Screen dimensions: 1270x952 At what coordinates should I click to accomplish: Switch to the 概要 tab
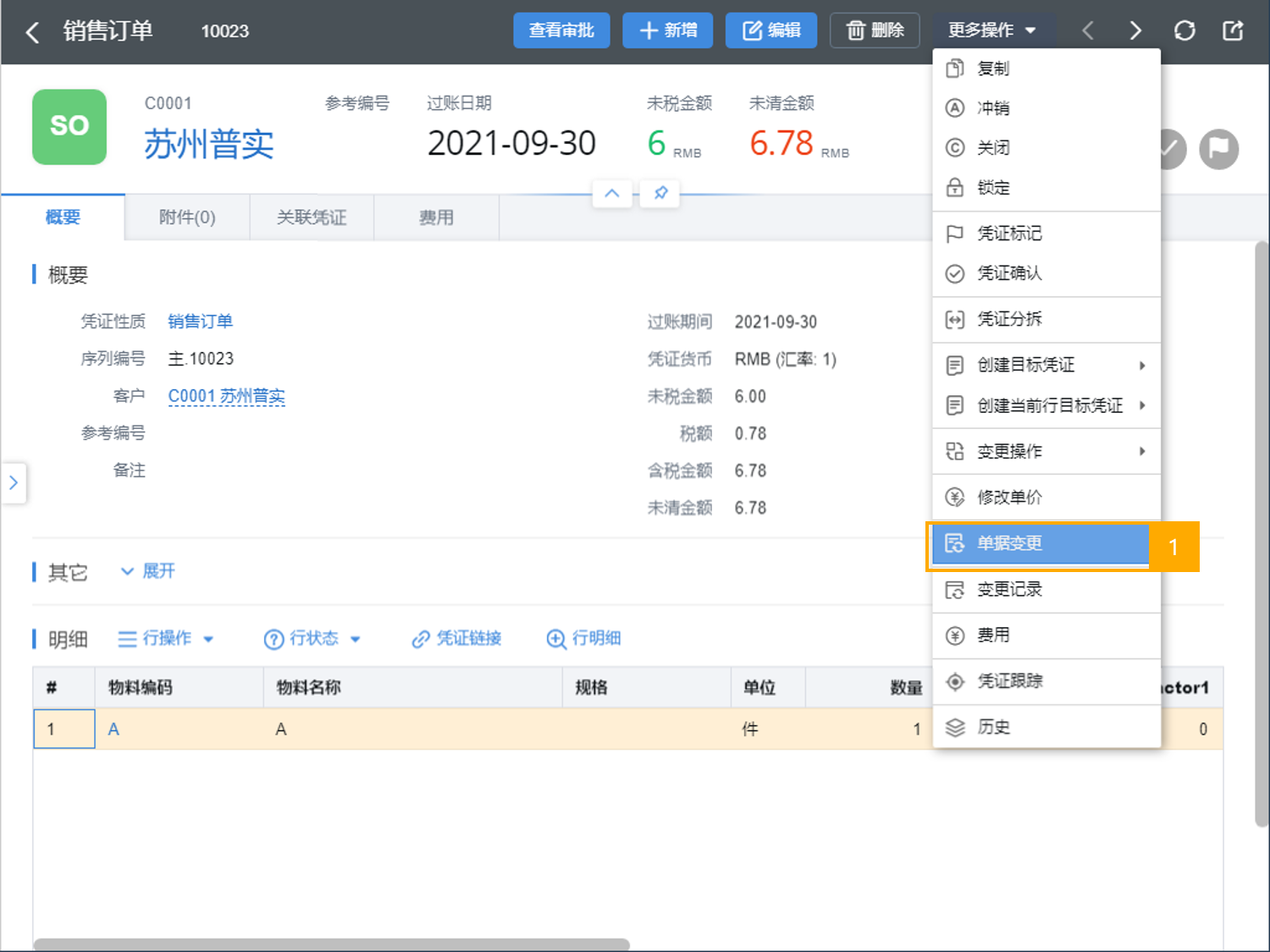63,217
